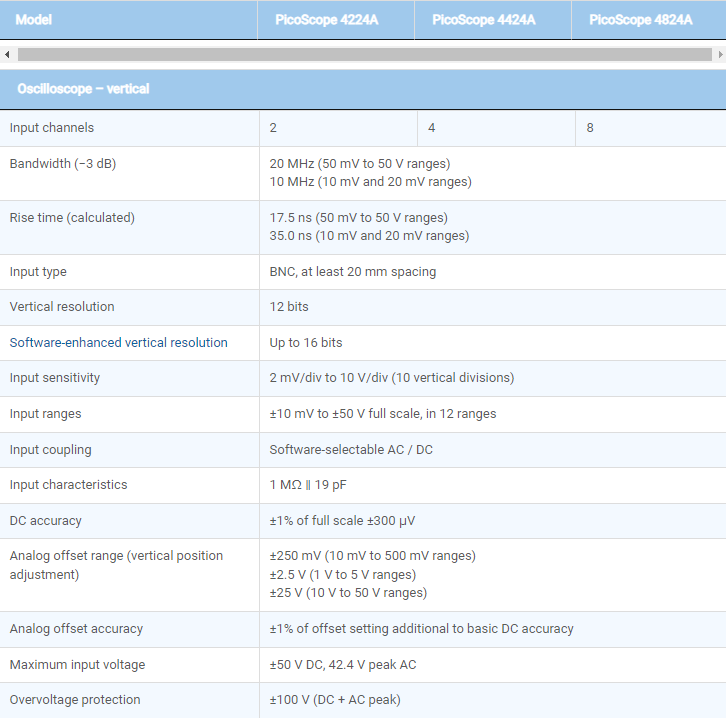726x718 pixels.
Task: Click the right scroll arrow of horizontal scrollbar
Action: coord(720,55)
